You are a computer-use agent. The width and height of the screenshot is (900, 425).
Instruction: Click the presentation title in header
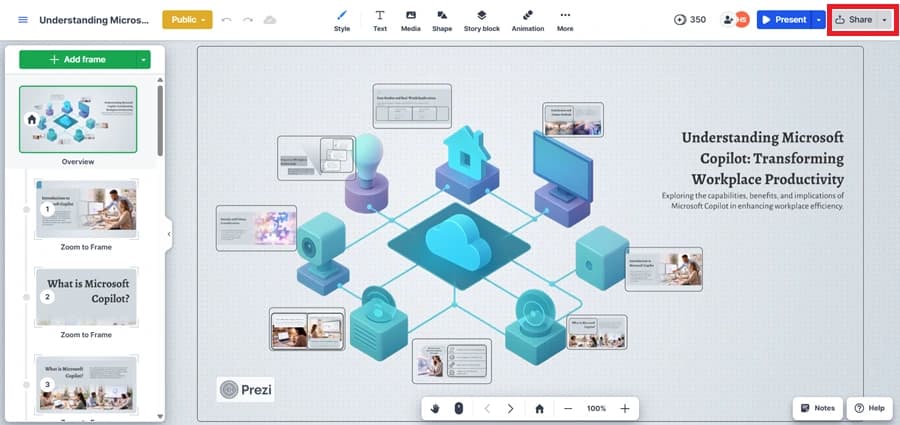(94, 20)
